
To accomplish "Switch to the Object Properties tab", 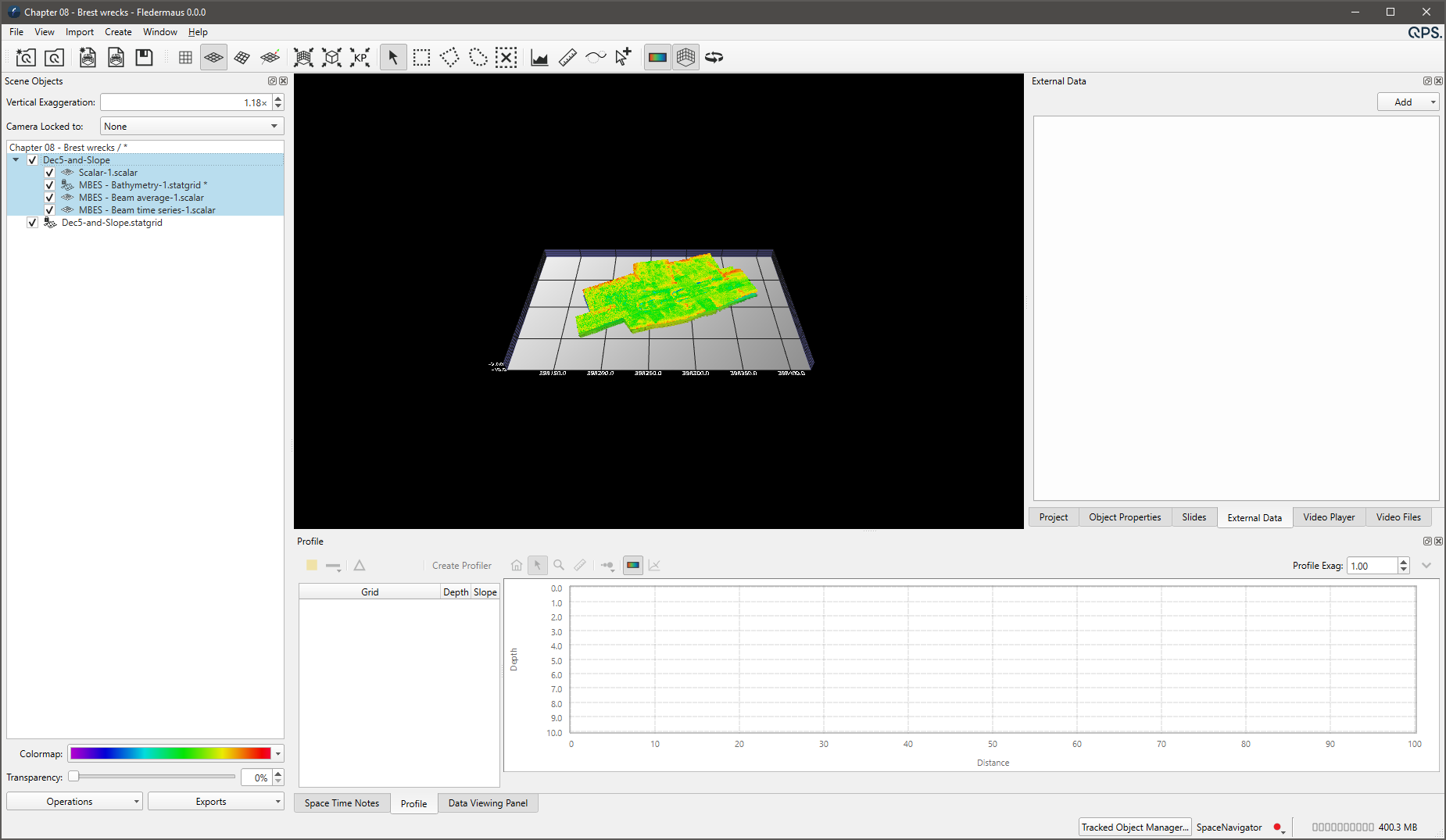I will tap(1124, 517).
